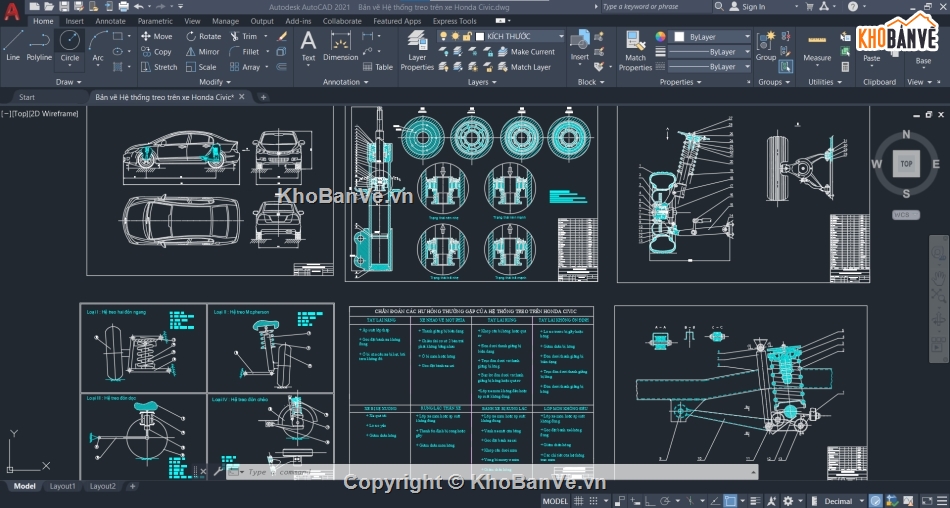Viewport: 950px width, 508px height.
Task: Choose the Mirror tool
Action: tap(203, 52)
